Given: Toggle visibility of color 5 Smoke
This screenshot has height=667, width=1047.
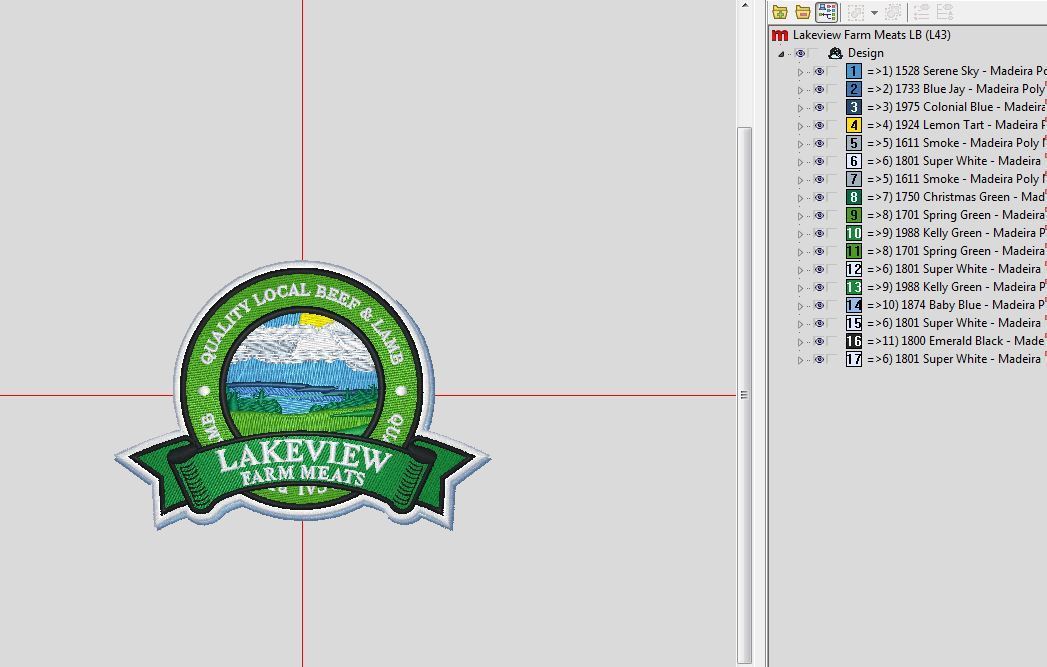Looking at the screenshot, I should coord(819,143).
